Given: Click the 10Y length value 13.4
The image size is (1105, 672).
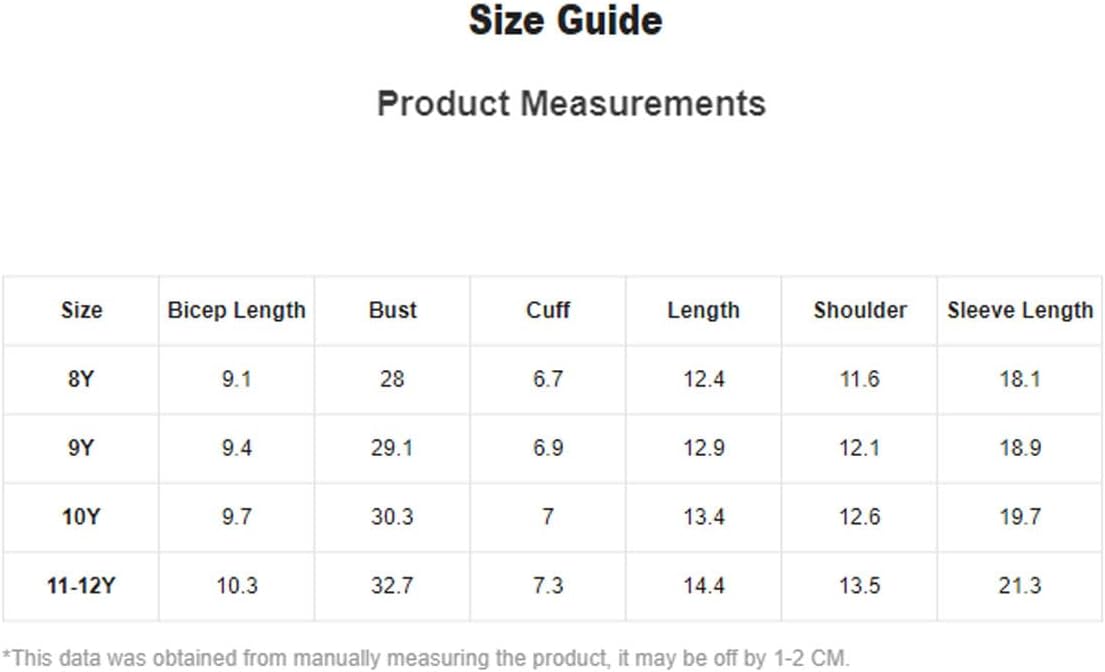Looking at the screenshot, I should pos(703,517).
